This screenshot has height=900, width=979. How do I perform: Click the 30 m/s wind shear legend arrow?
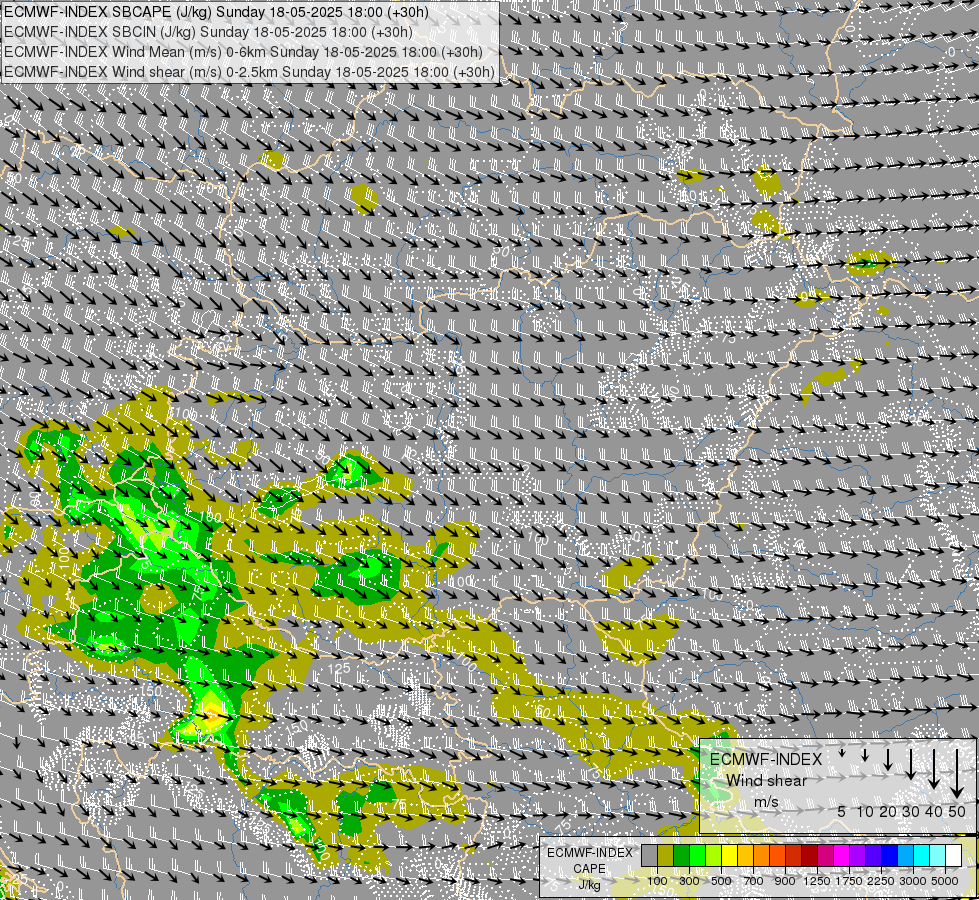click(x=911, y=764)
